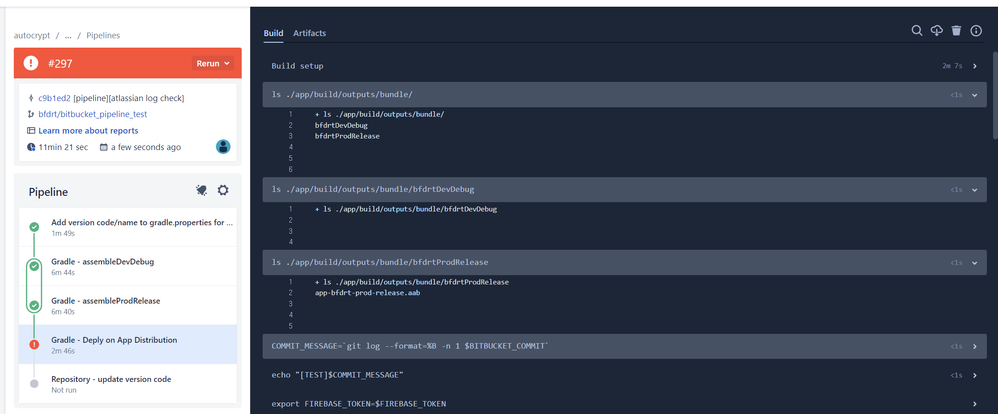The height and width of the screenshot is (414, 998).
Task: Go to Pipelines breadcrumb
Action: click(x=103, y=36)
